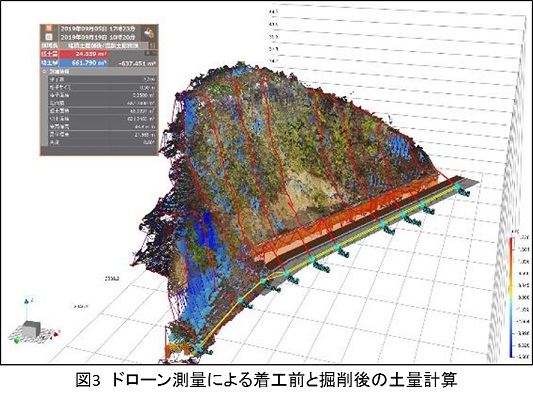
Task: Click the difference value -637.451 m³
Action: (x=137, y=63)
